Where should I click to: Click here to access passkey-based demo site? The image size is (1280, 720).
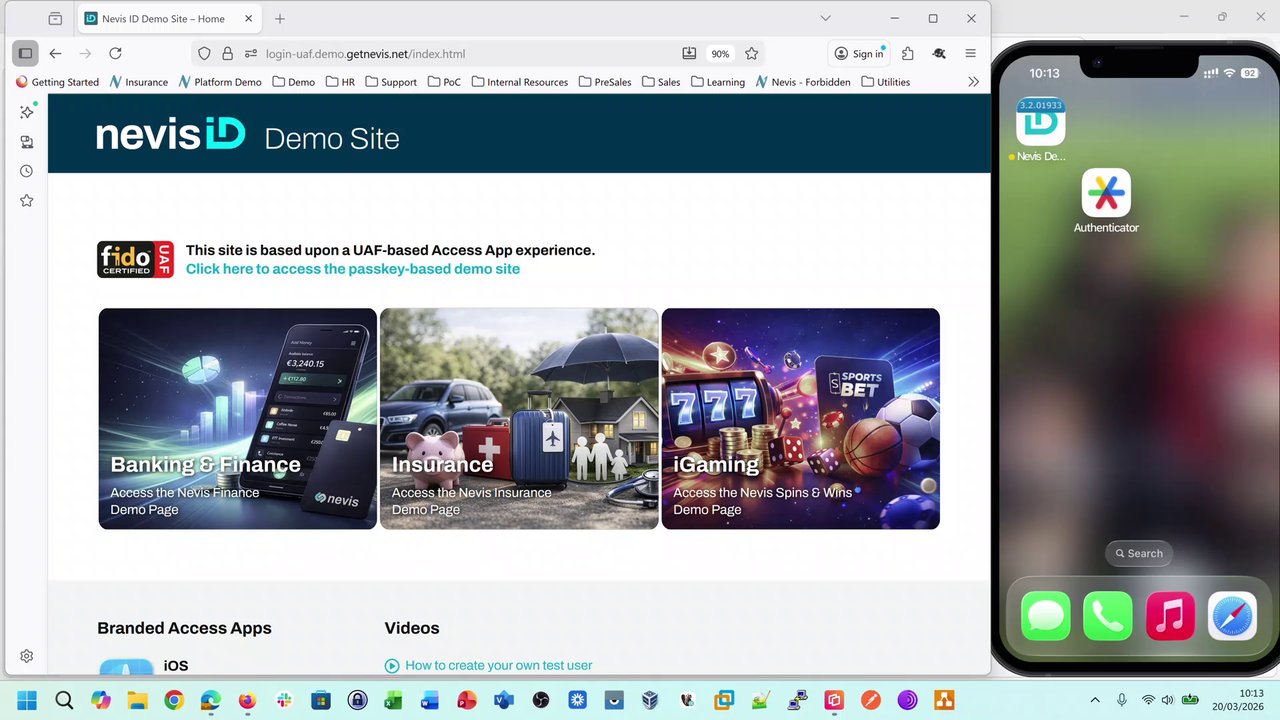[353, 269]
